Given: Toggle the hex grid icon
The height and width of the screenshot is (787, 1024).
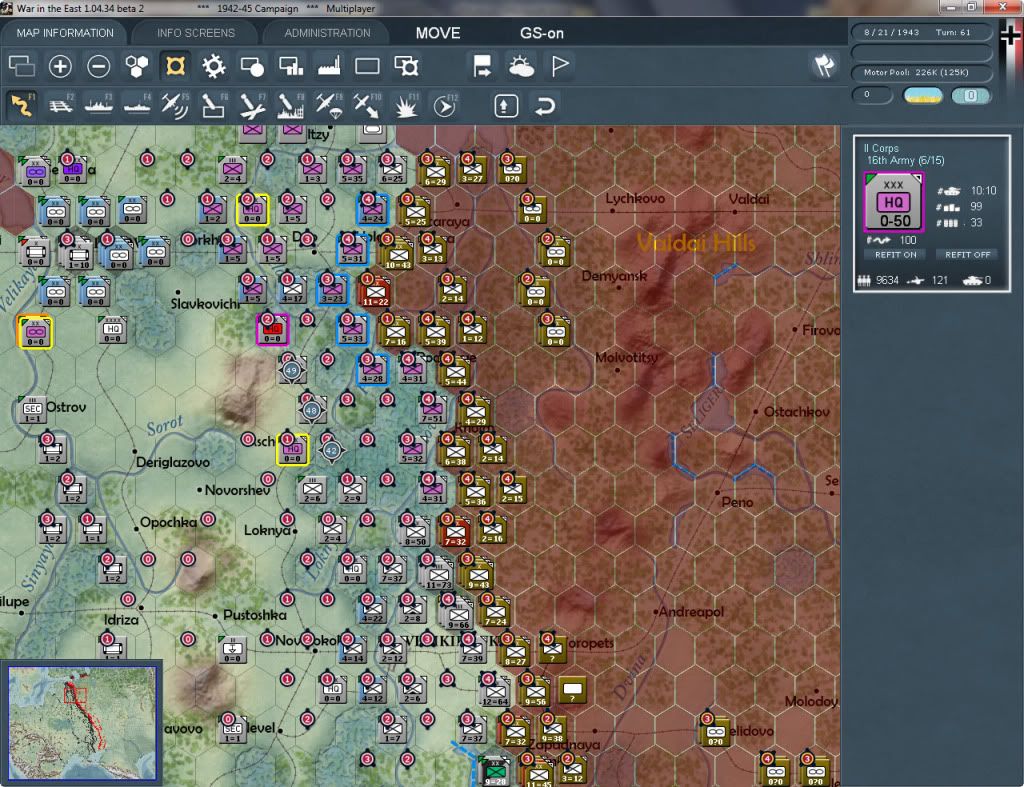Looking at the screenshot, I should tap(136, 66).
